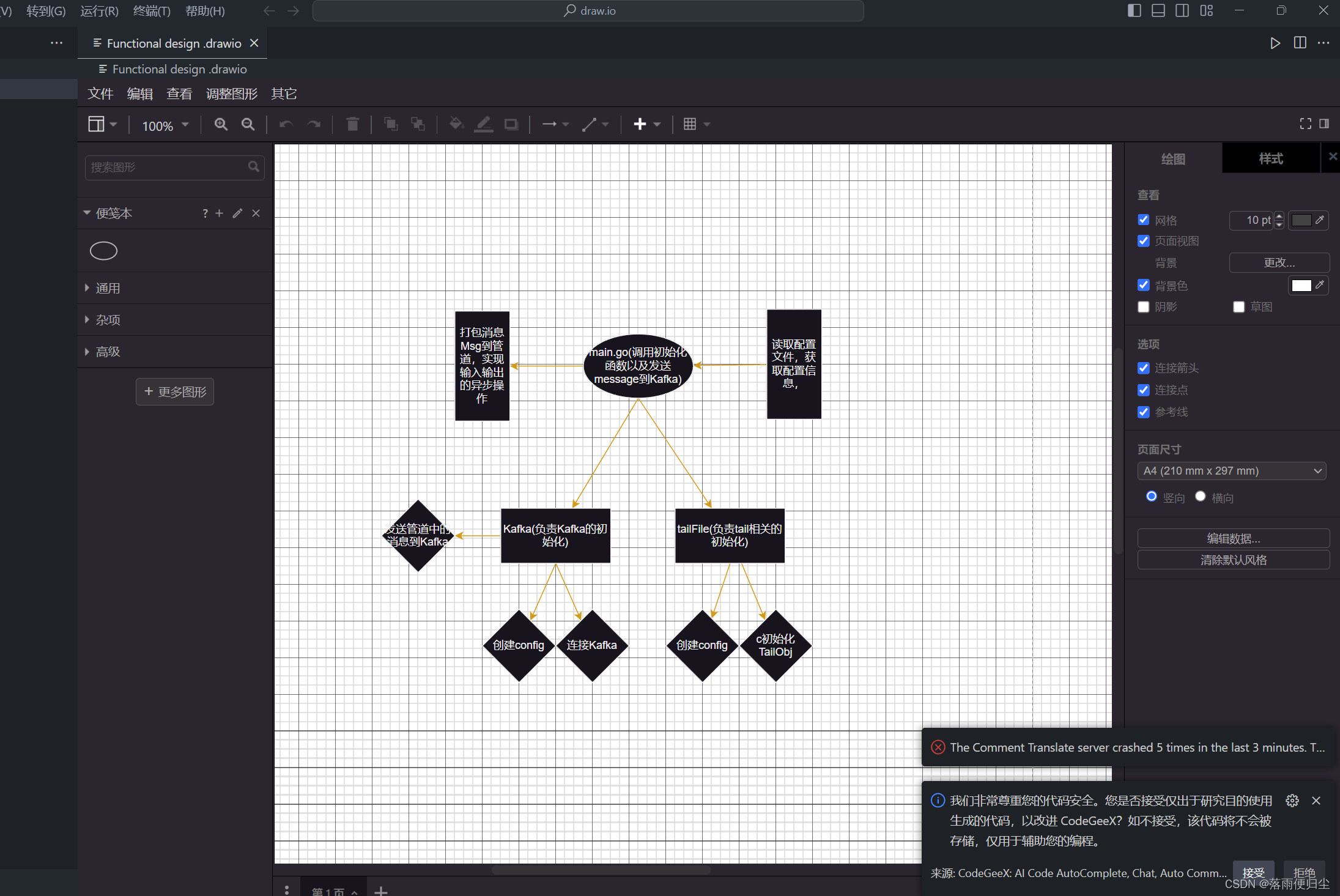Toggle the 背景色 checkbox

pos(1144,285)
